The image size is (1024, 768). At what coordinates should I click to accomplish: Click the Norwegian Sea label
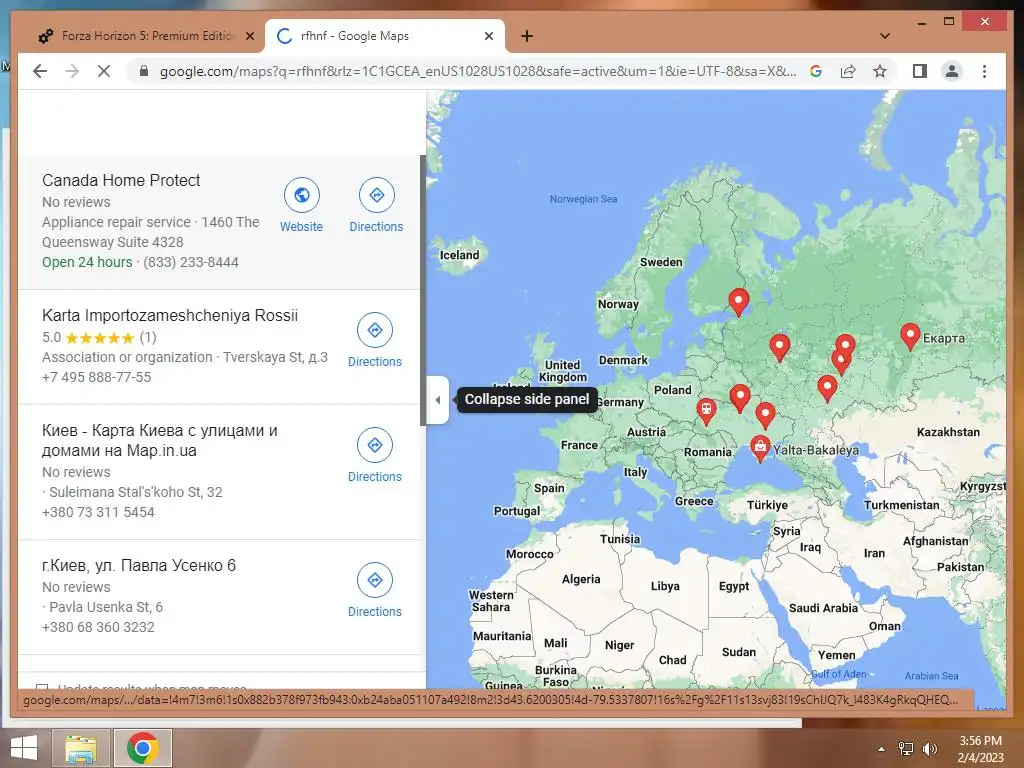[x=583, y=199]
